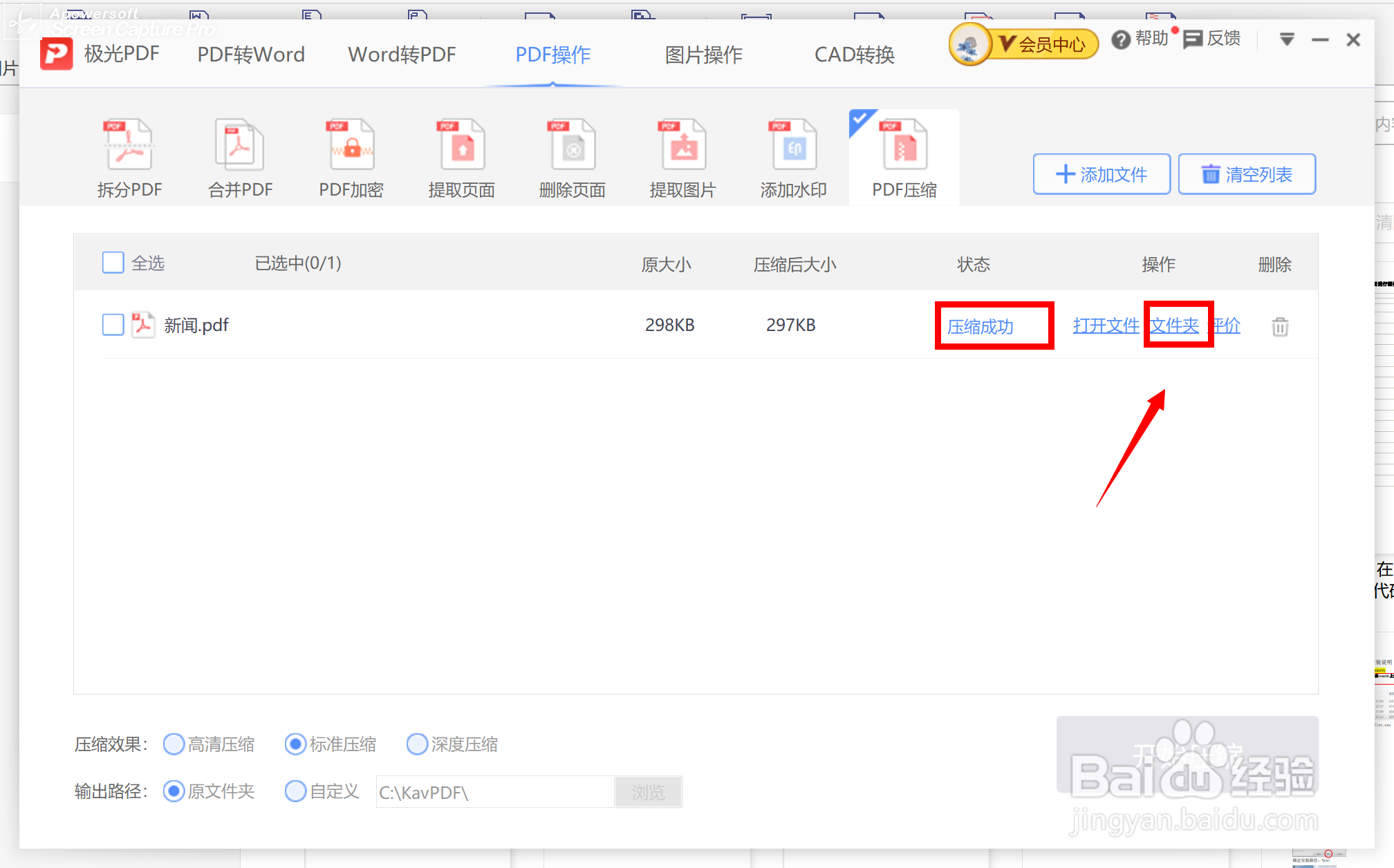Open the 添加水印 watermark tool

click(793, 145)
